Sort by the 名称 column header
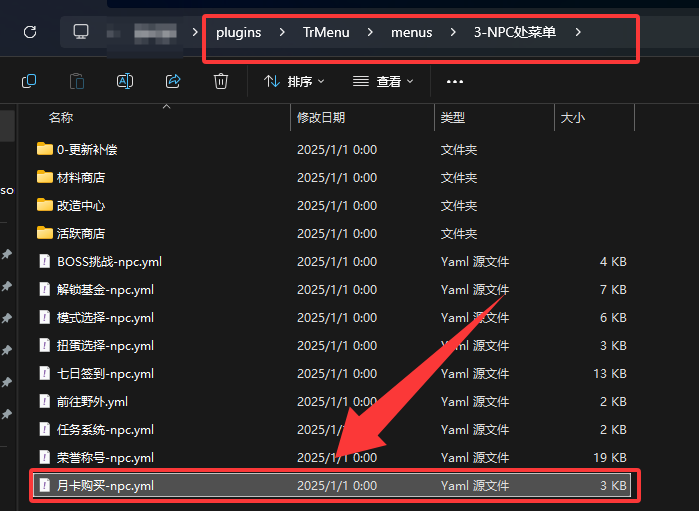Screen dimensions: 699x511 61,118
